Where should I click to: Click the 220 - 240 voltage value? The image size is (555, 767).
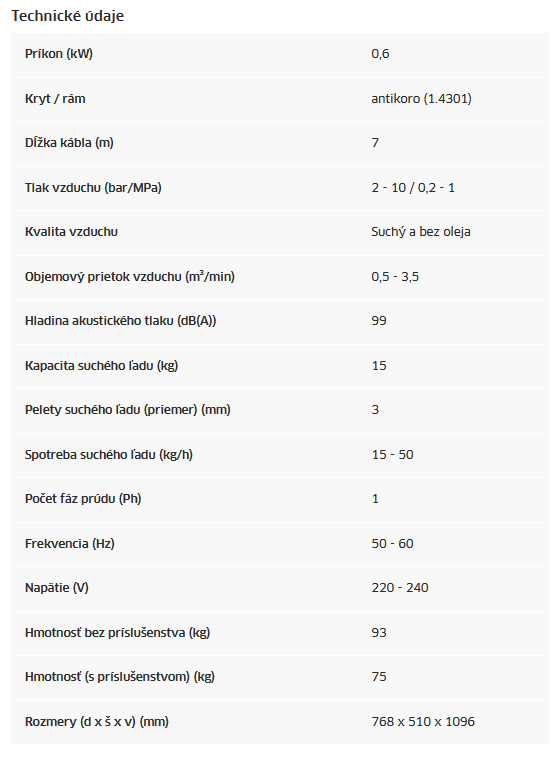click(400, 588)
